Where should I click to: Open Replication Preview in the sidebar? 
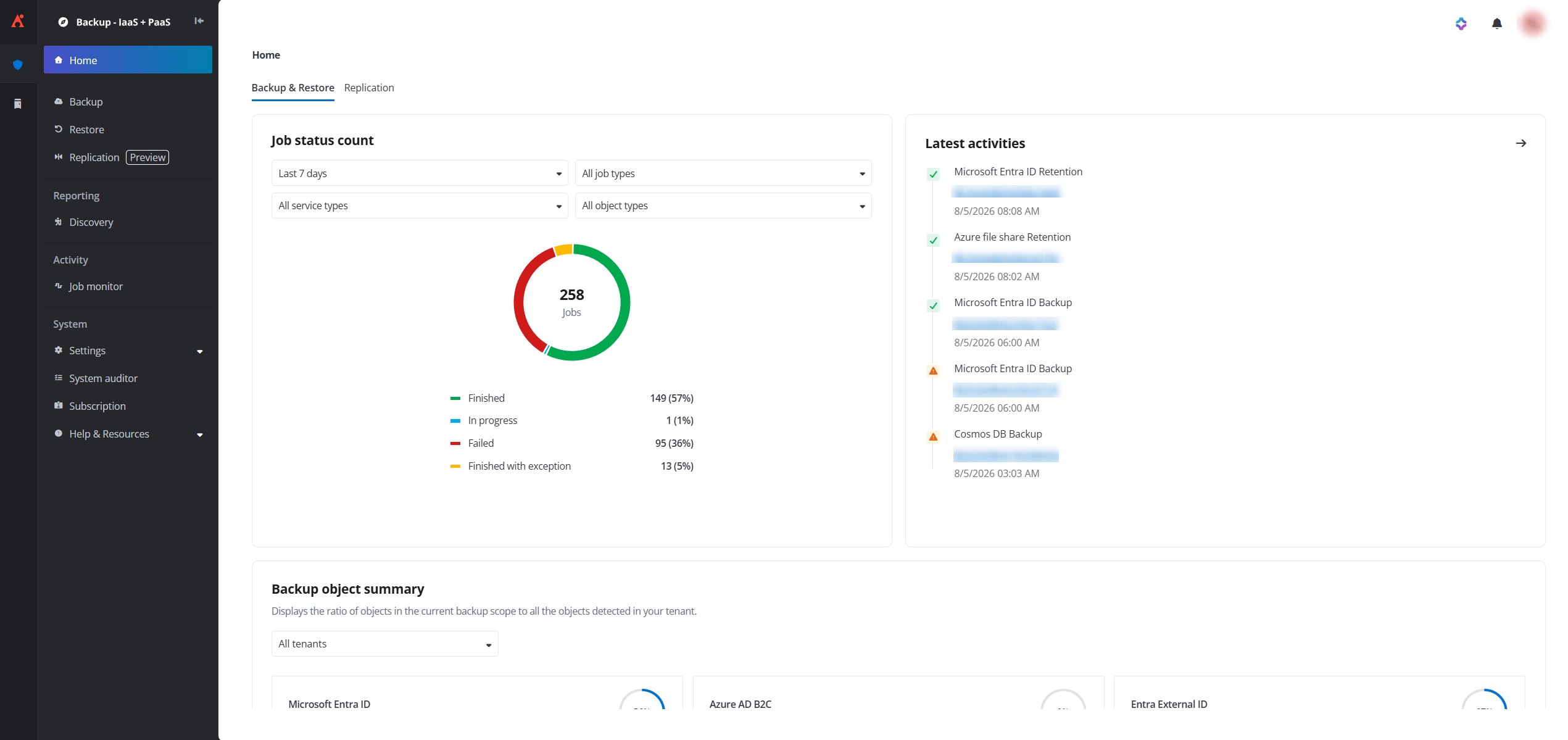[x=128, y=157]
